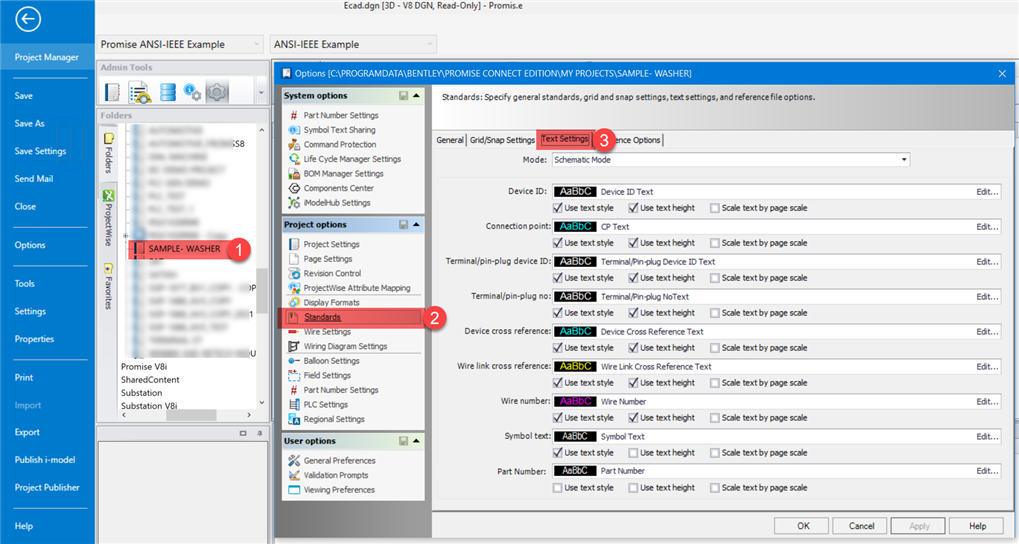Open Admin Tools toolbar overflow arrow

pos(261,92)
